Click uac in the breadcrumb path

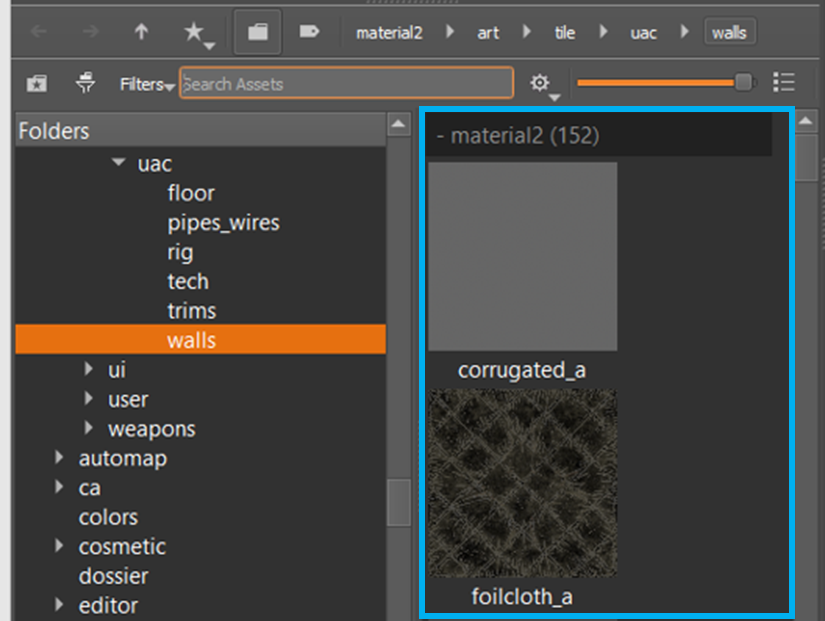click(643, 33)
